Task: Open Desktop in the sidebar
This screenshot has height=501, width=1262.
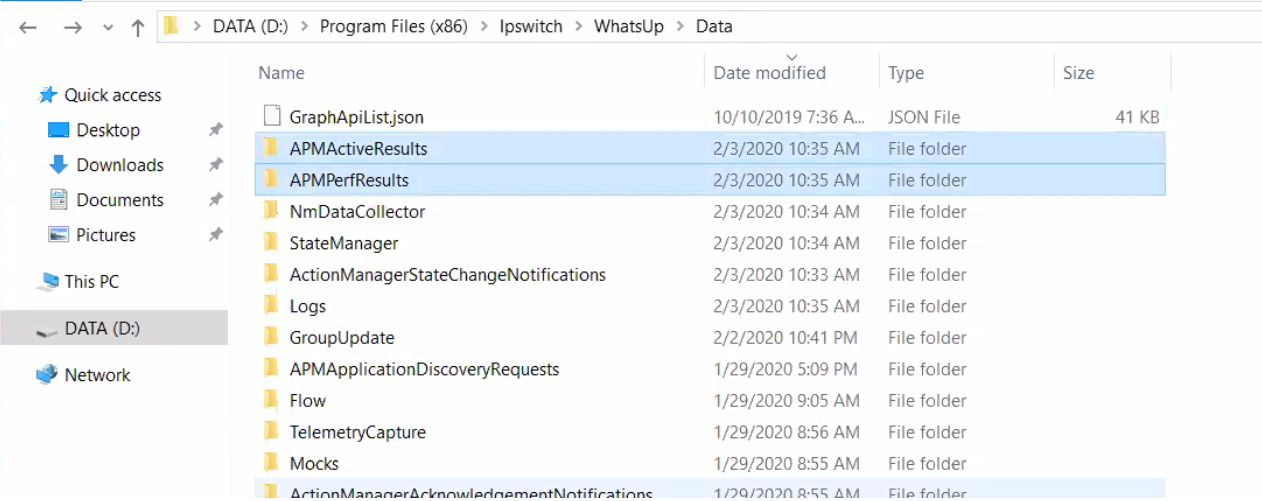Action: click(108, 130)
